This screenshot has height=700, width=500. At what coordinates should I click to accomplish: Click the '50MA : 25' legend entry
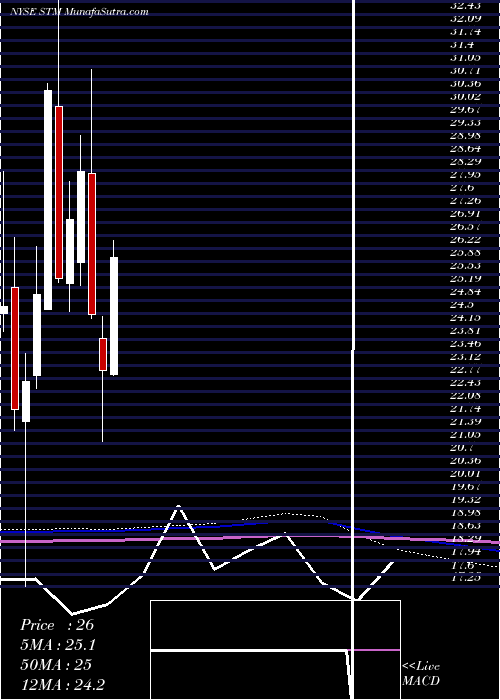click(56, 665)
